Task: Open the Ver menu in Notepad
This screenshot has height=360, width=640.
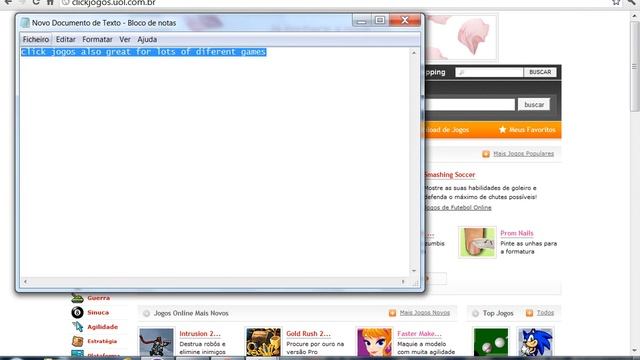Action: [x=124, y=39]
